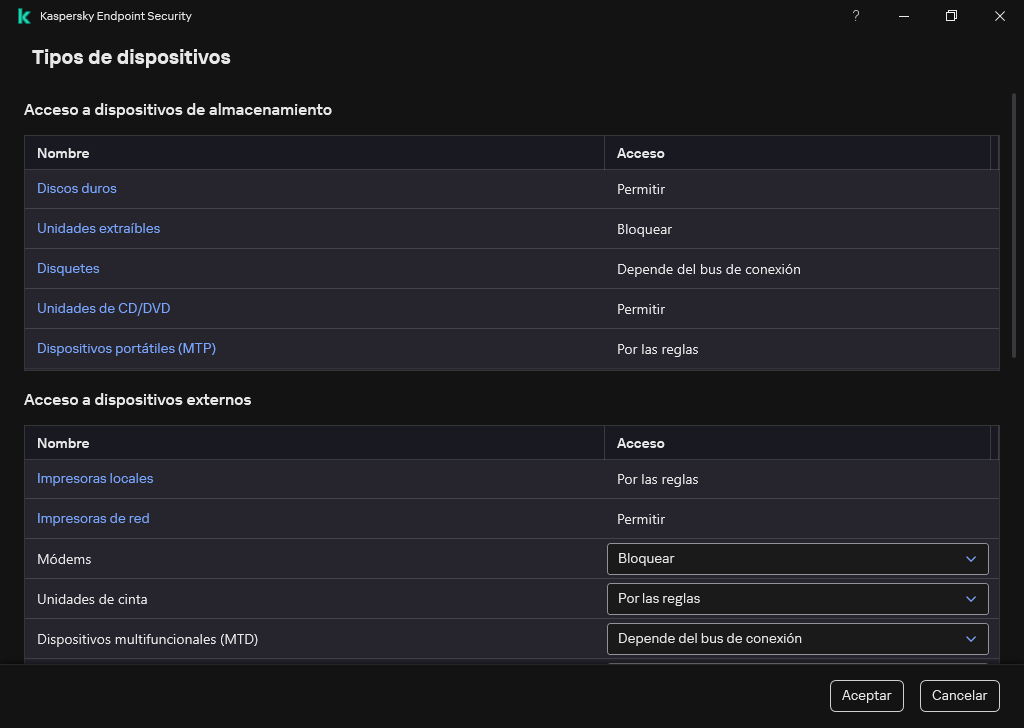This screenshot has width=1024, height=728.
Task: Dismiss the dialog via Cancelar
Action: (x=959, y=695)
